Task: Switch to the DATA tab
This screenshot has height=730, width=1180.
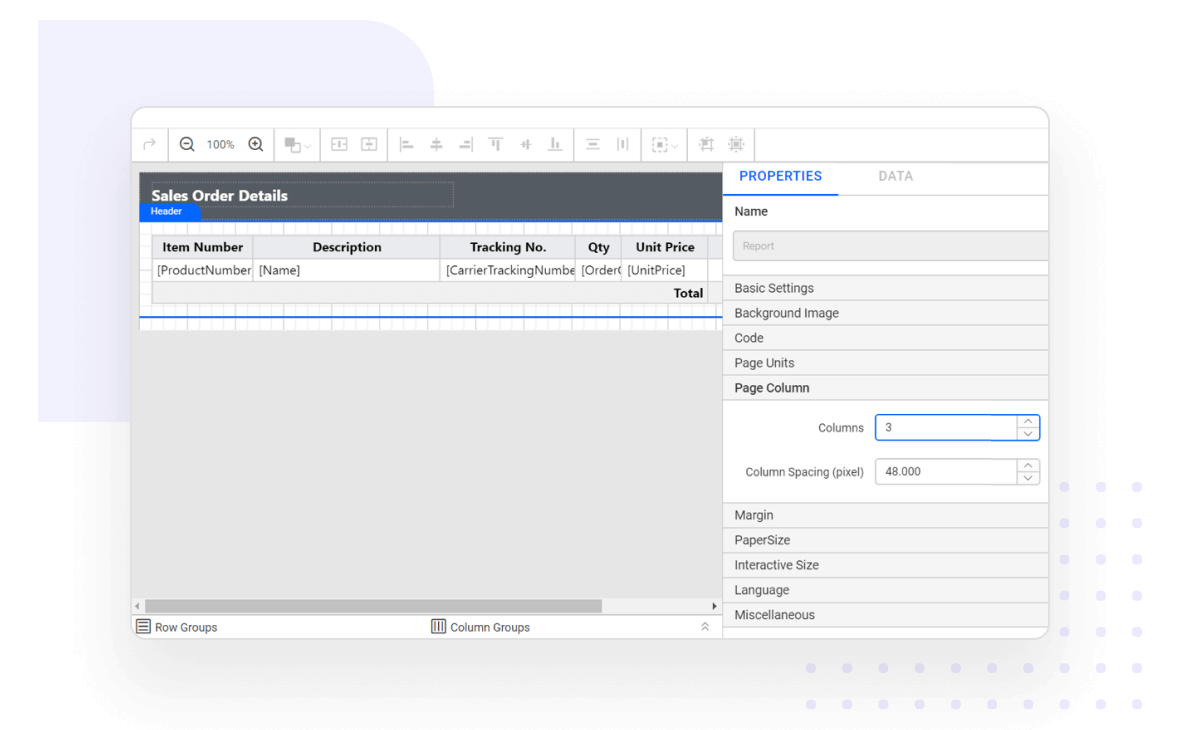Action: coord(896,176)
